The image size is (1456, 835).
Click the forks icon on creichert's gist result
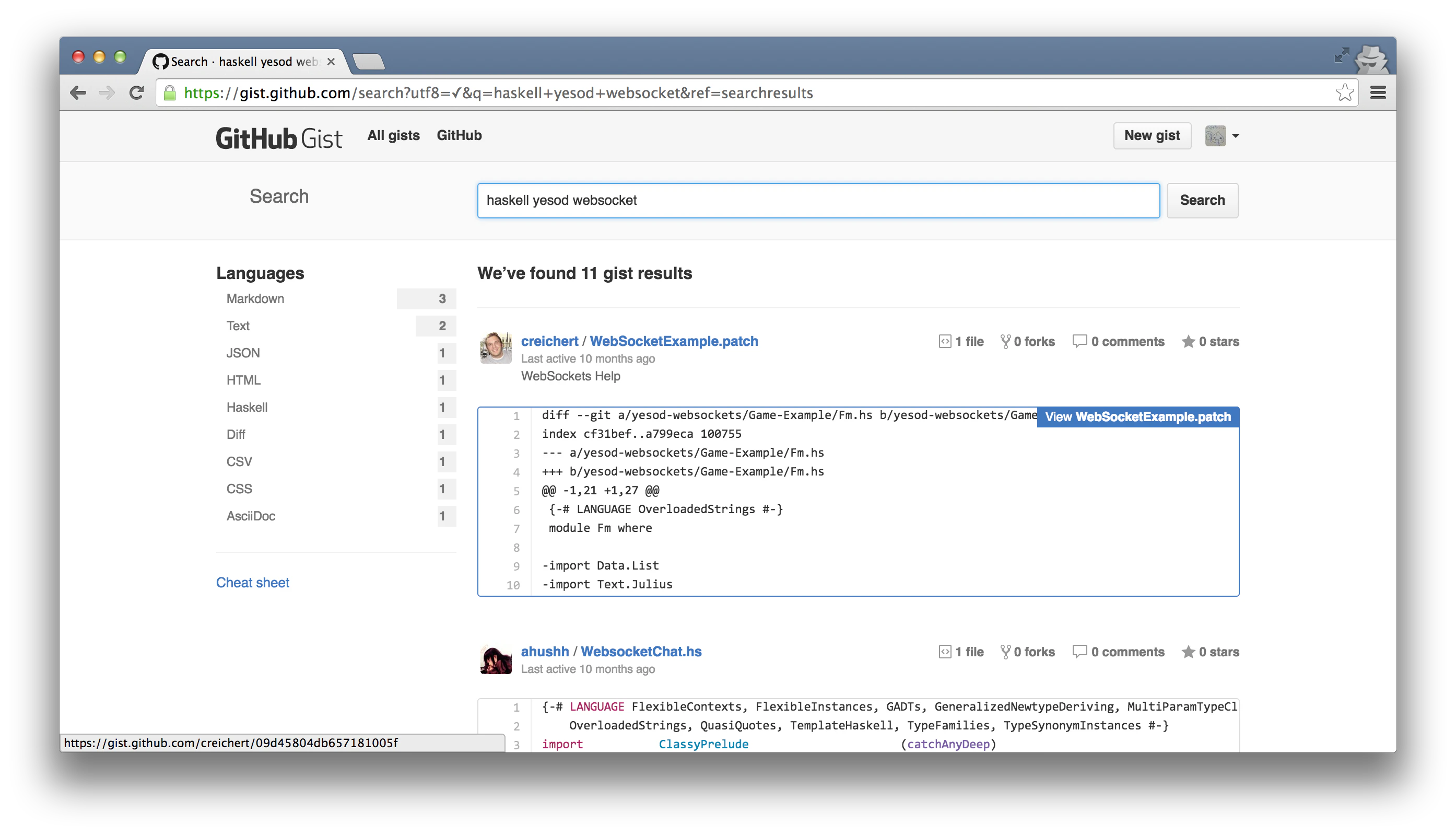point(1006,341)
